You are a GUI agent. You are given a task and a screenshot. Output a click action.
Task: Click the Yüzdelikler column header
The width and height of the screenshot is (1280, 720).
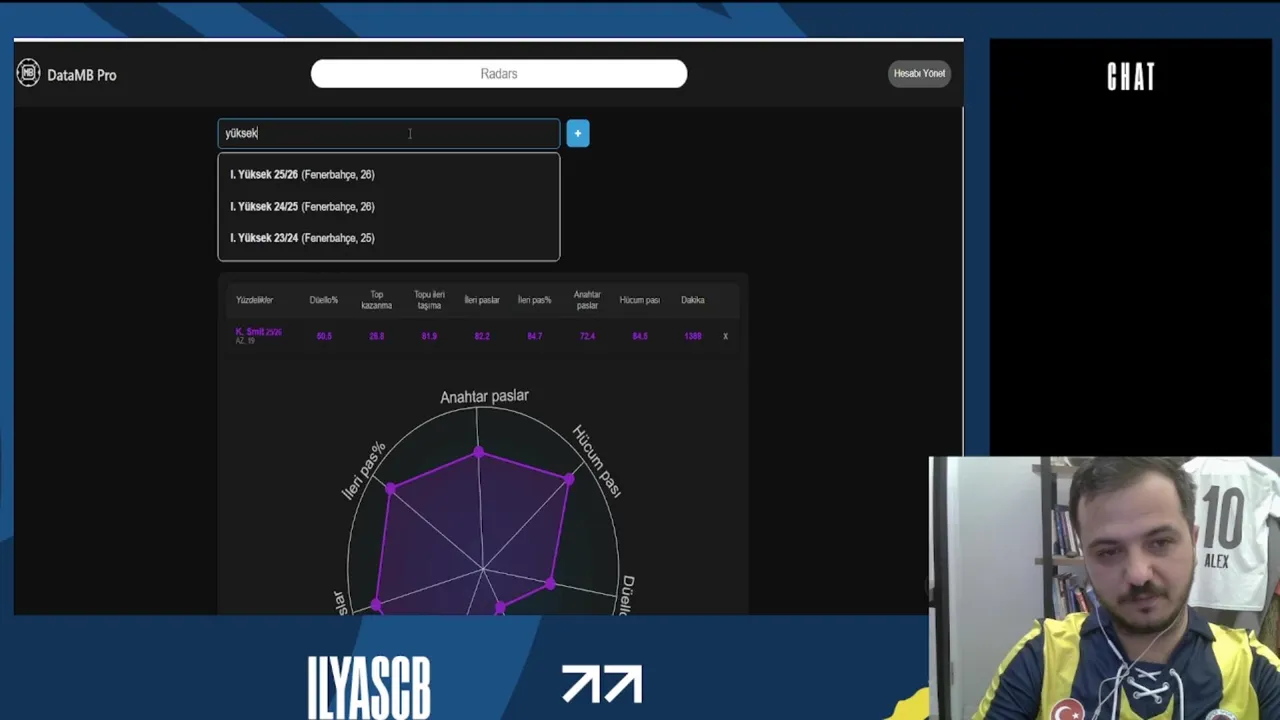(254, 300)
